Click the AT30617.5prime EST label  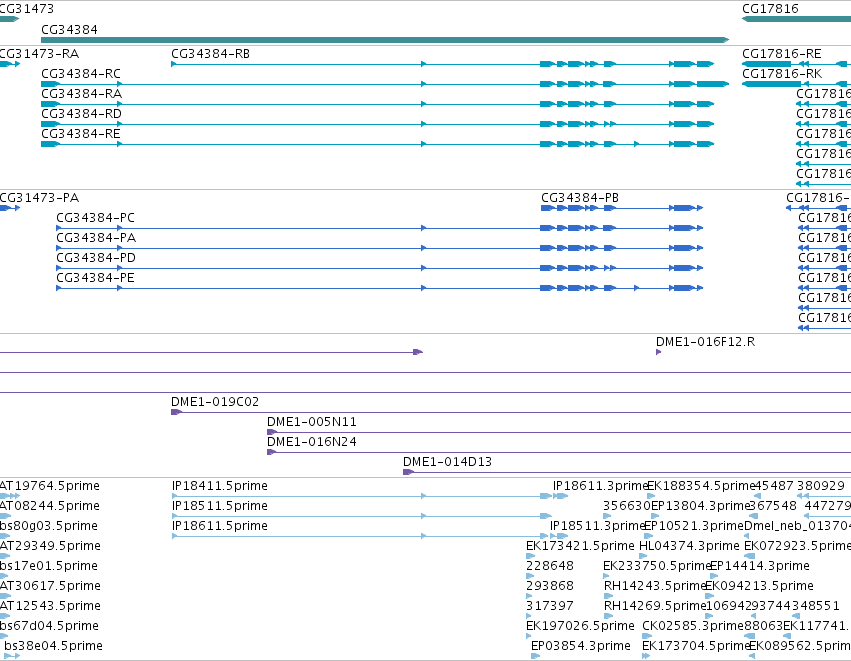click(x=50, y=586)
